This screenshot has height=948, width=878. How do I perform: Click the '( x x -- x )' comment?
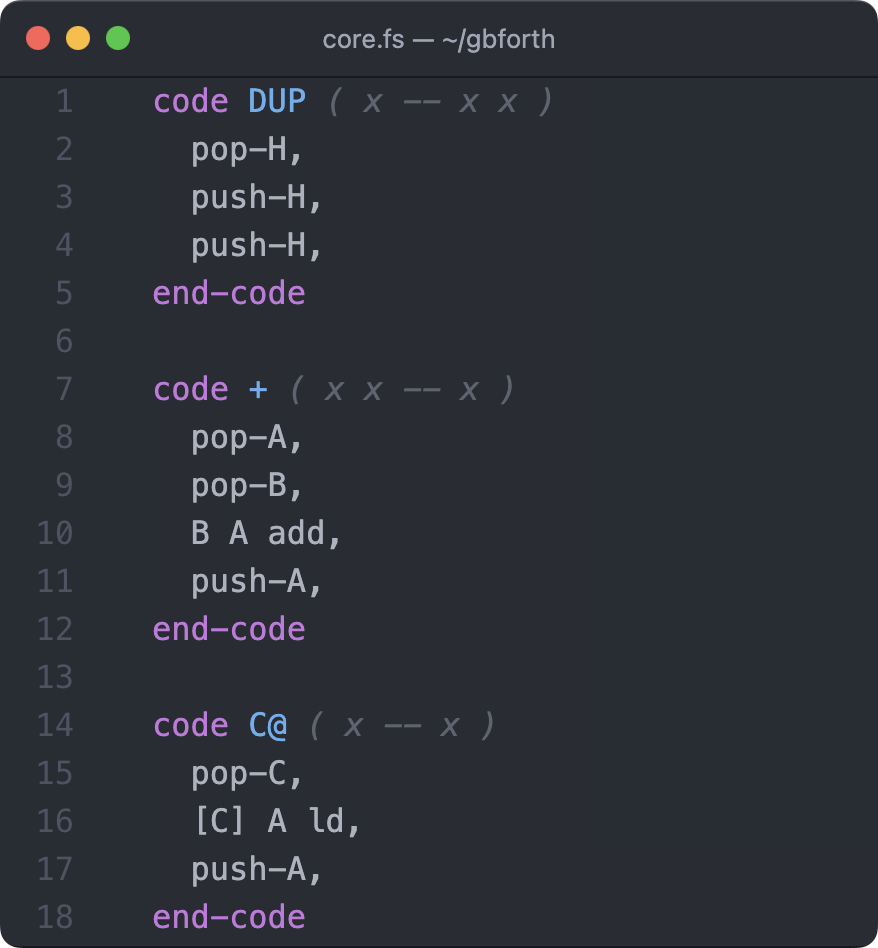pyautogui.click(x=402, y=389)
